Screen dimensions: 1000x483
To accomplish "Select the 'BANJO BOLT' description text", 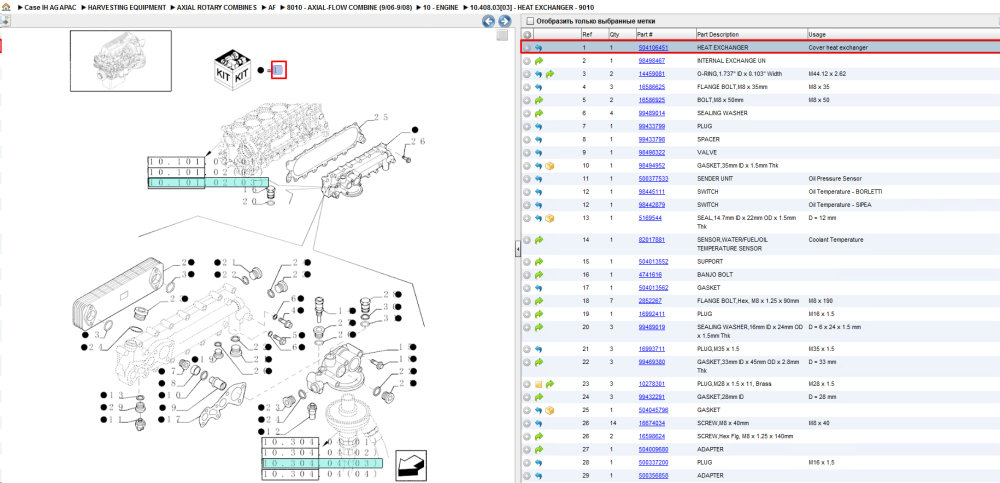I will click(x=715, y=274).
